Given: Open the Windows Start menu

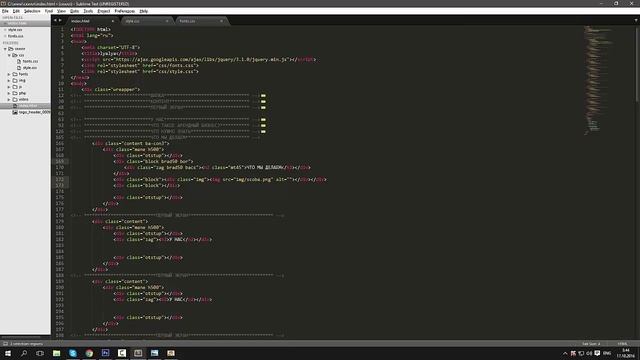Looking at the screenshot, I should coord(8,353).
